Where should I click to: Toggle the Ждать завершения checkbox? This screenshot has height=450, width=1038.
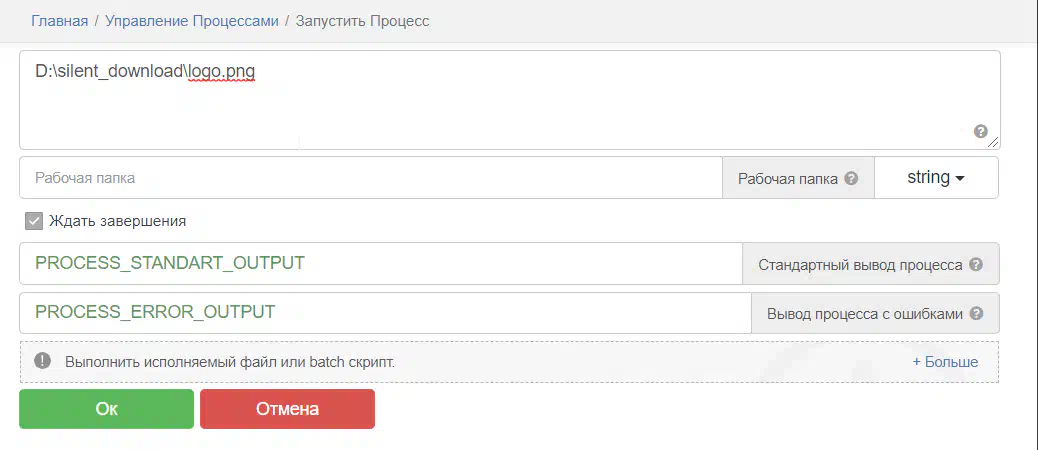coord(34,221)
